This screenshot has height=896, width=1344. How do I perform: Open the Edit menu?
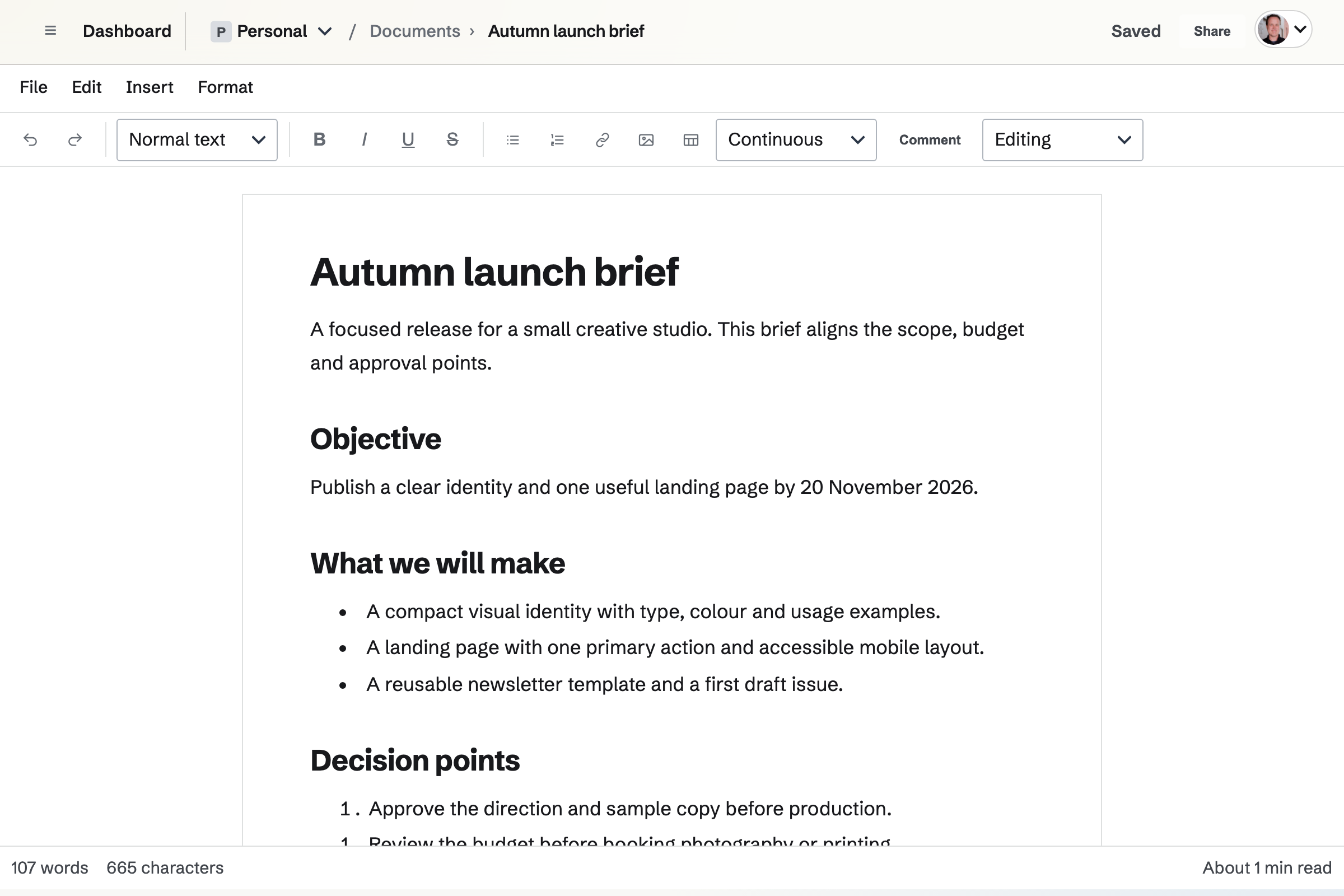[x=87, y=87]
